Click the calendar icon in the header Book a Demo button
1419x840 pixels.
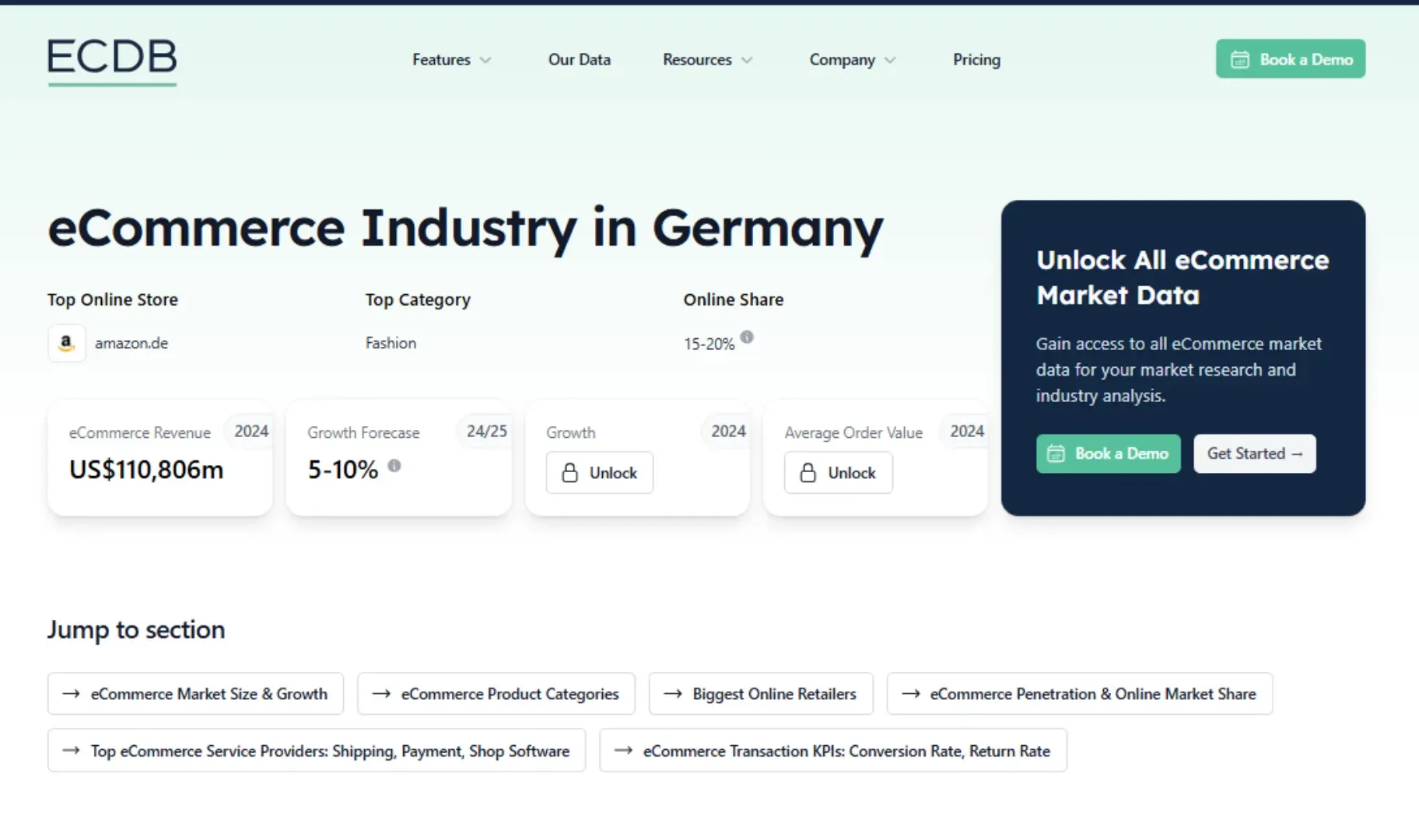pyautogui.click(x=1240, y=59)
